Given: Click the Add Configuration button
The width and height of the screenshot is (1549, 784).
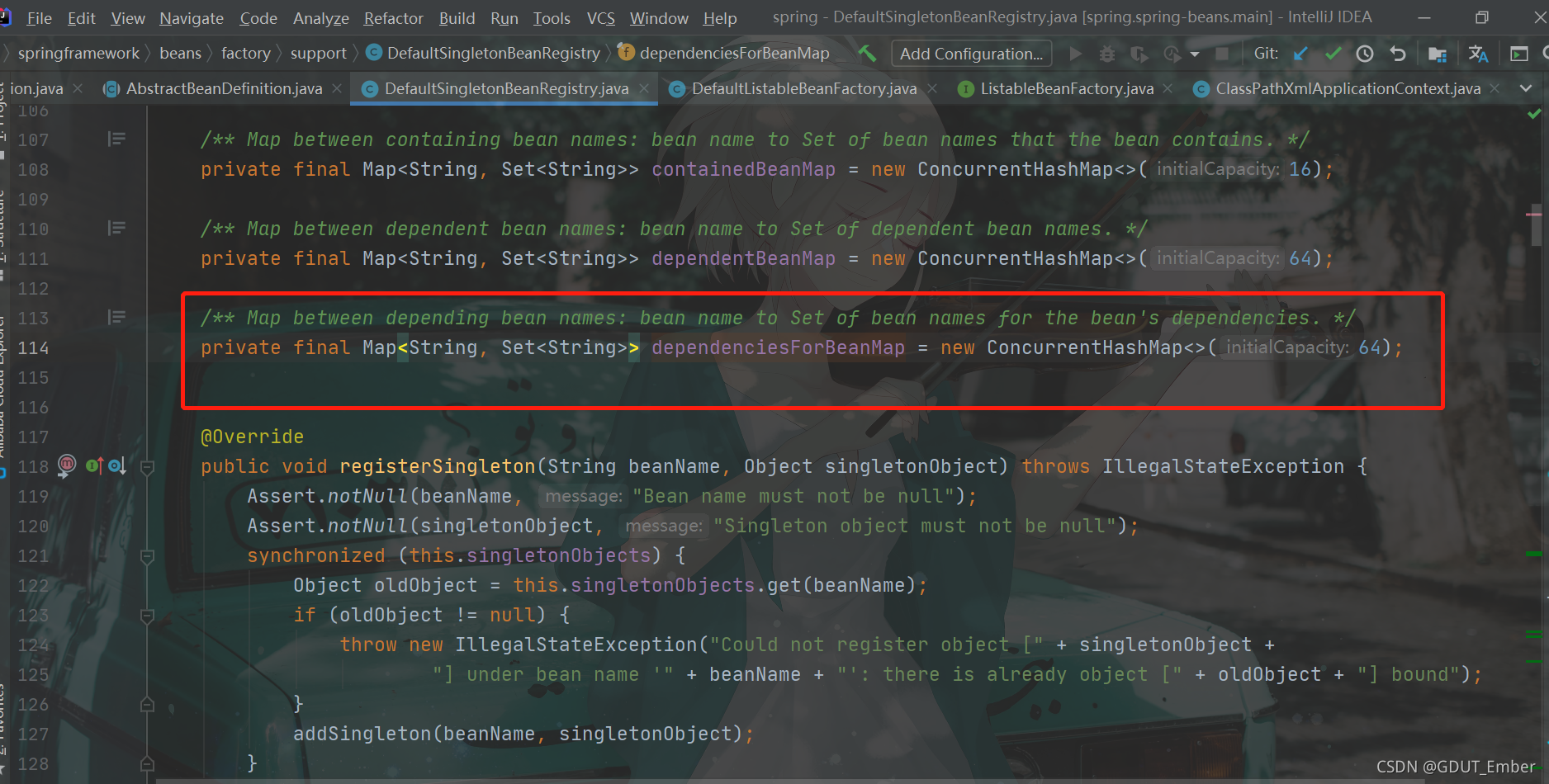Looking at the screenshot, I should (972, 54).
